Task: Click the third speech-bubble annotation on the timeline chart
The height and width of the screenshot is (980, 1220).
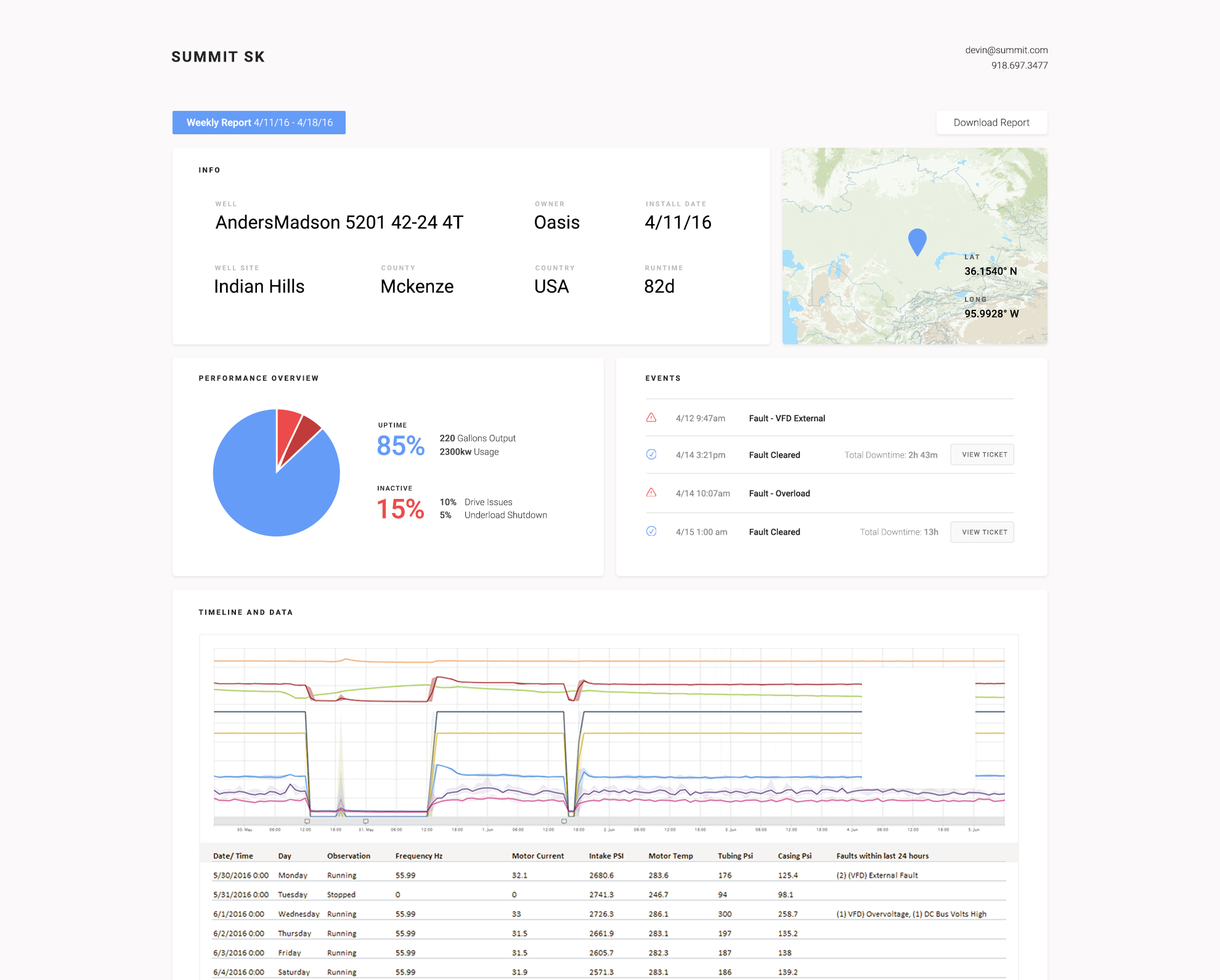Action: (x=563, y=821)
